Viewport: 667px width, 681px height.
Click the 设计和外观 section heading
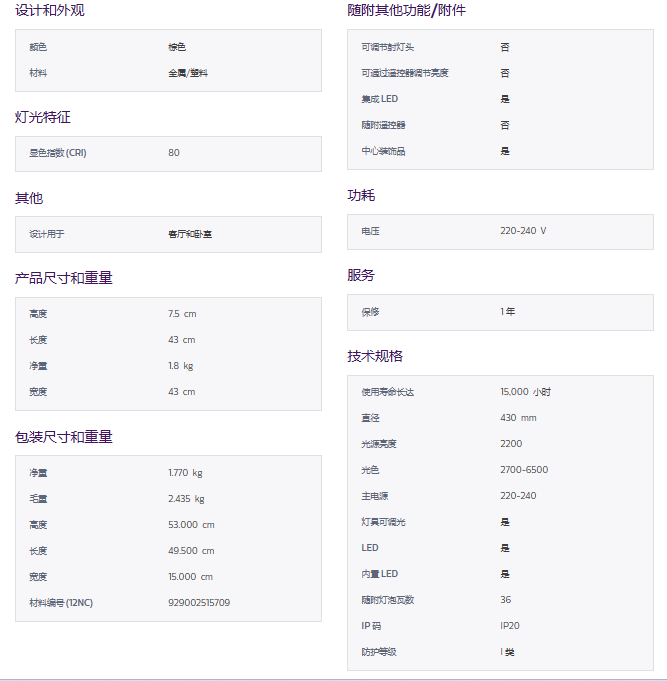coord(50,10)
